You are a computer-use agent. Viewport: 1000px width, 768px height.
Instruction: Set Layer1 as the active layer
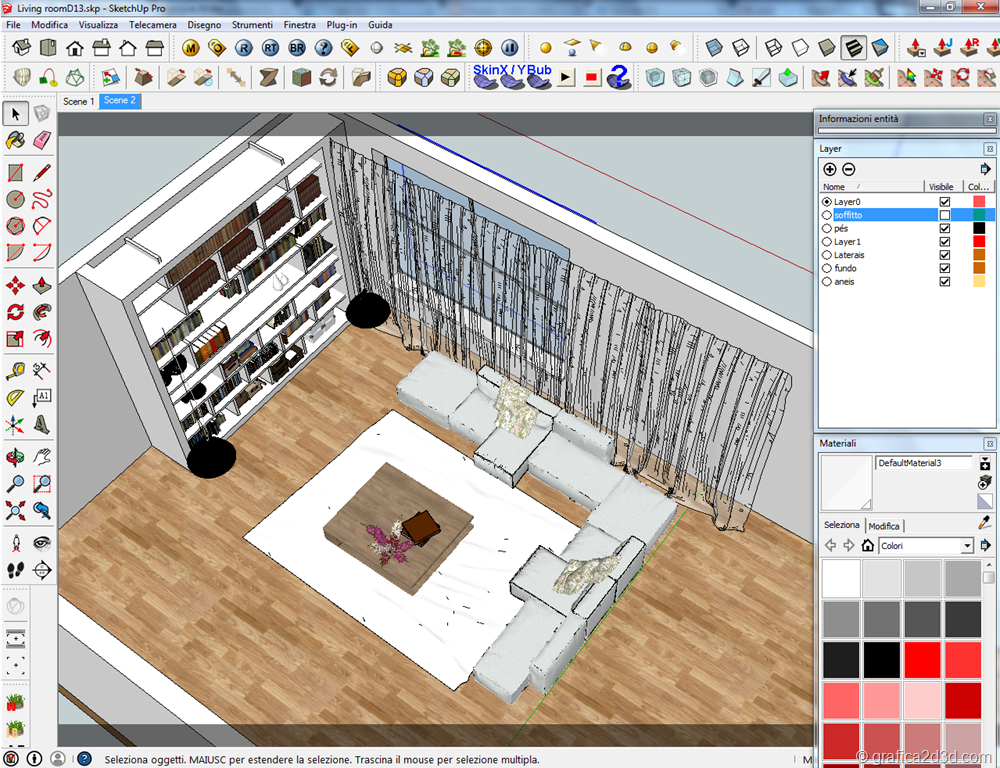pyautogui.click(x=826, y=242)
